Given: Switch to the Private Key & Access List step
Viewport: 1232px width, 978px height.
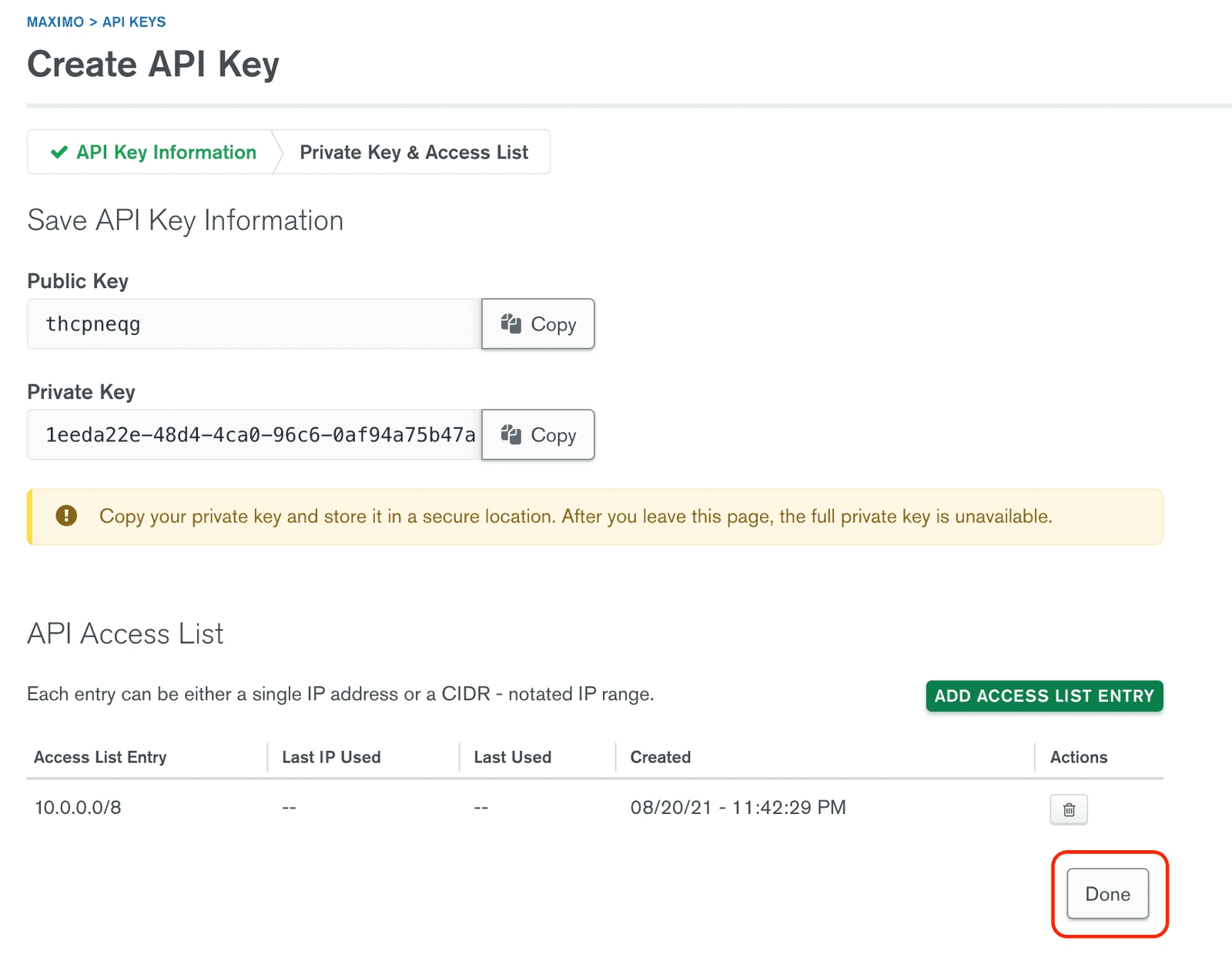Looking at the screenshot, I should [x=414, y=152].
